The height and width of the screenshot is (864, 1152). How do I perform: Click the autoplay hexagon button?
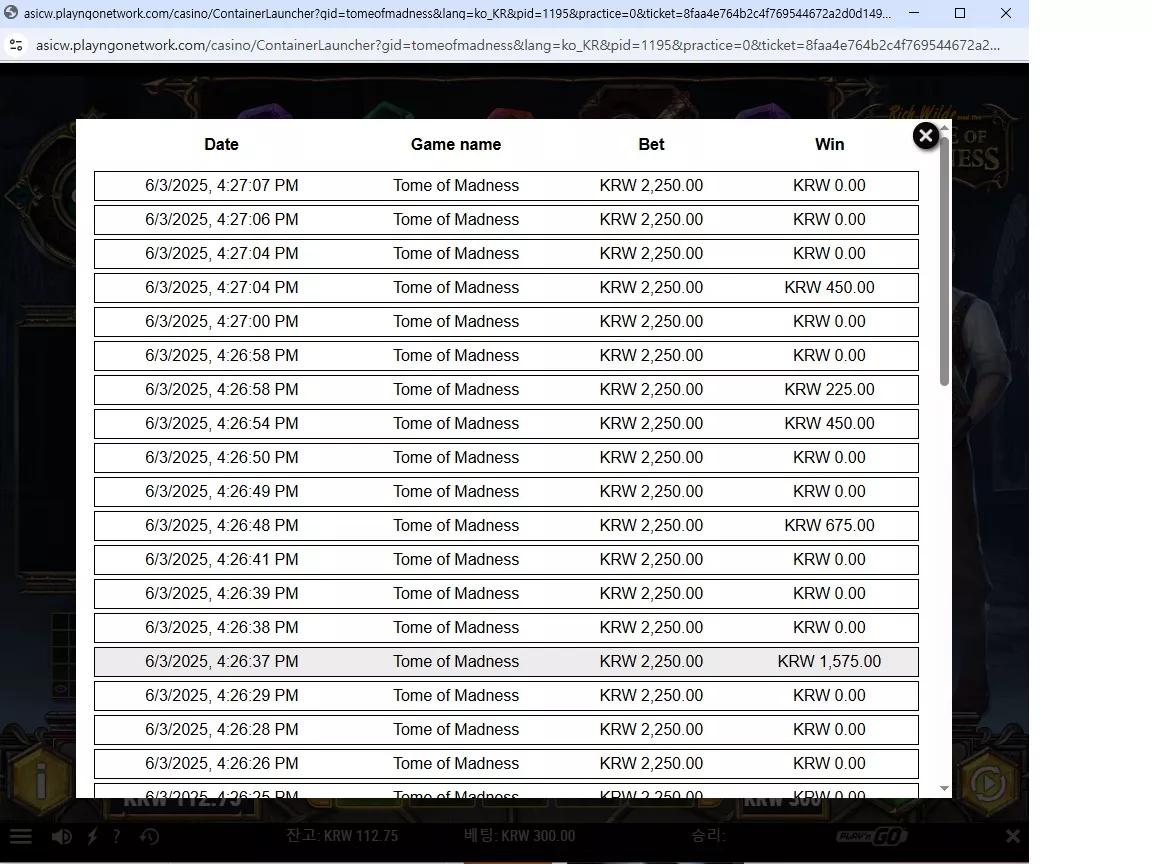click(x=988, y=783)
